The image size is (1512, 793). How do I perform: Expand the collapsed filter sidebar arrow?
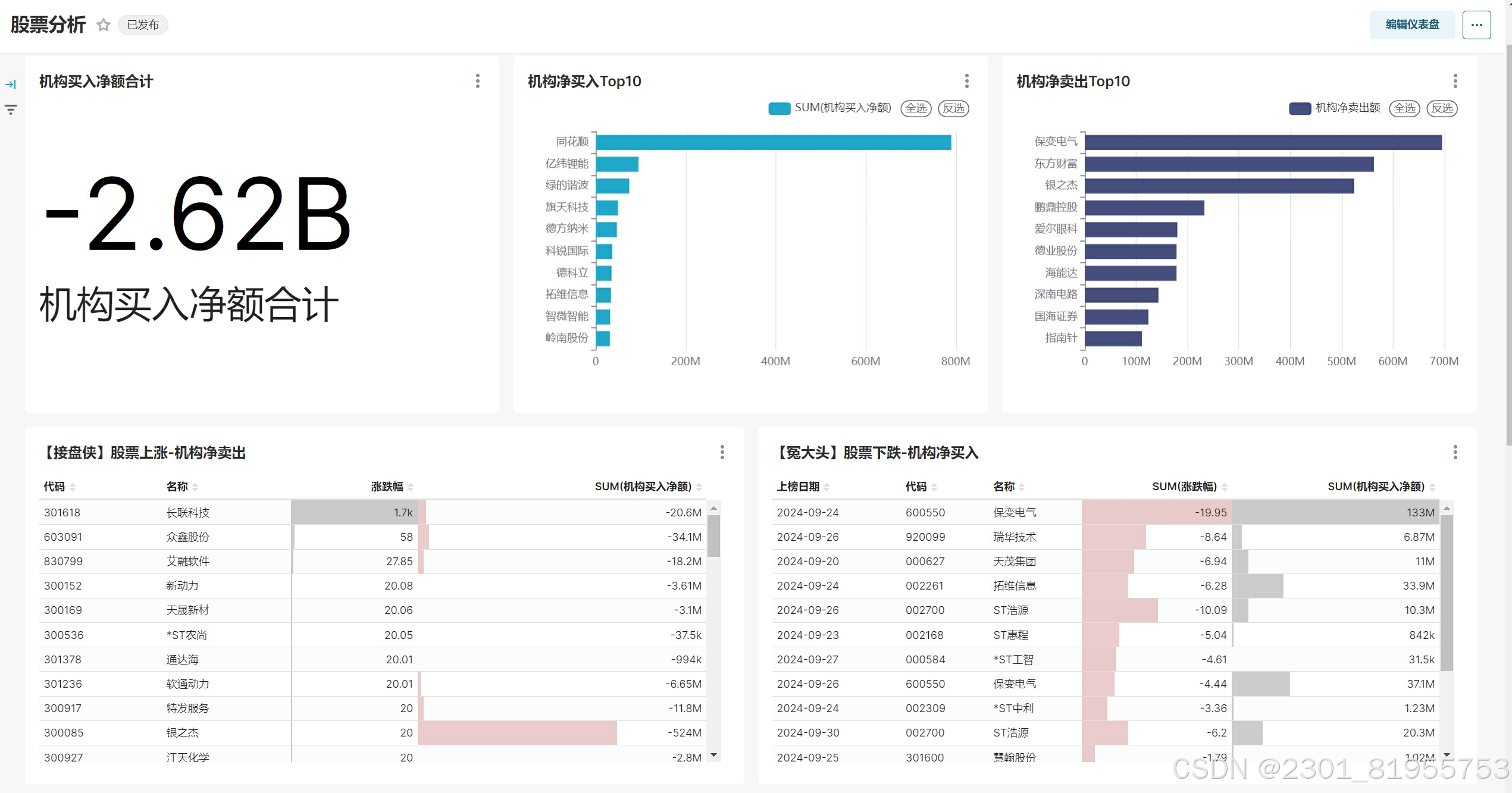point(11,84)
